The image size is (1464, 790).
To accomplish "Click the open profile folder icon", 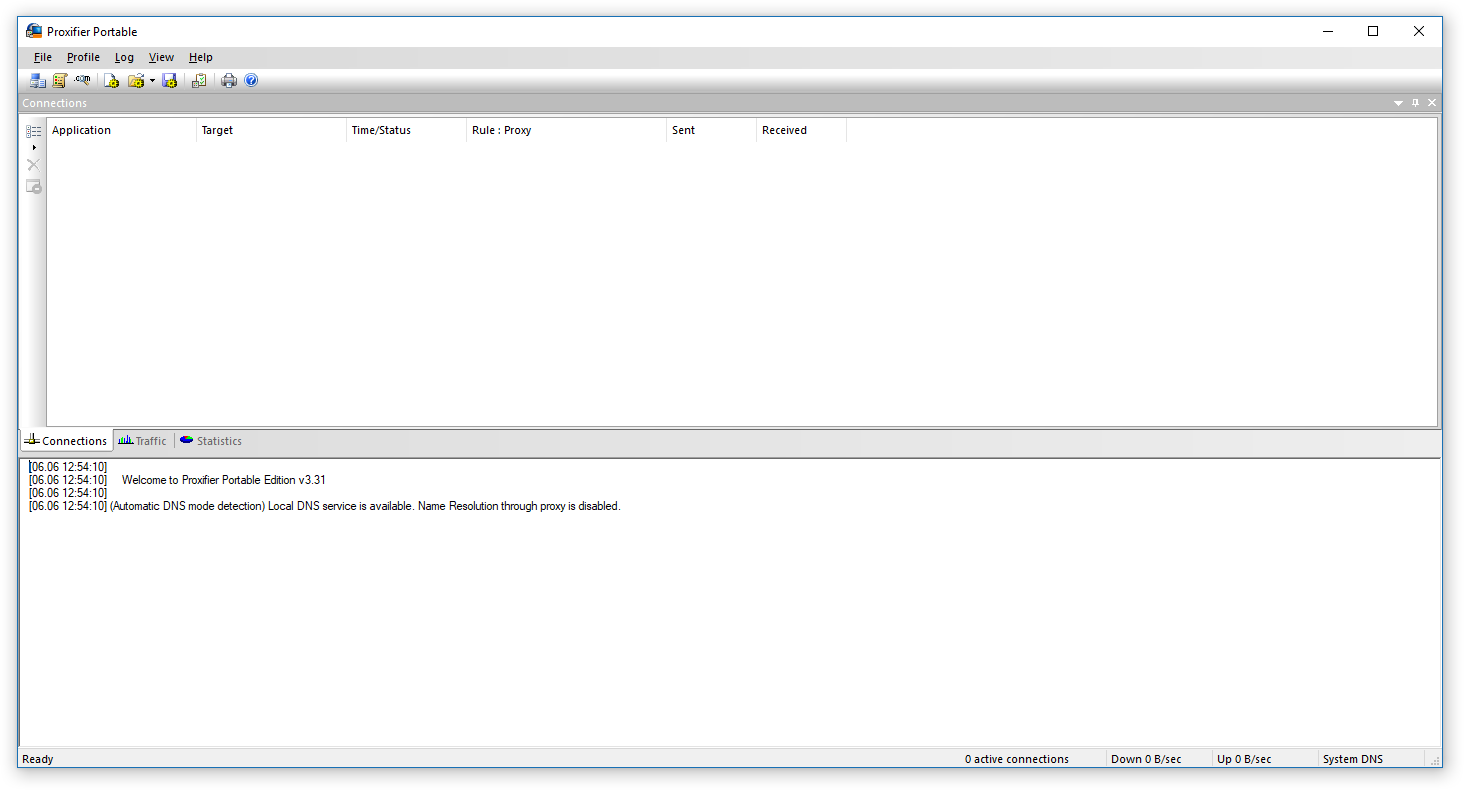I will pyautogui.click(x=136, y=81).
